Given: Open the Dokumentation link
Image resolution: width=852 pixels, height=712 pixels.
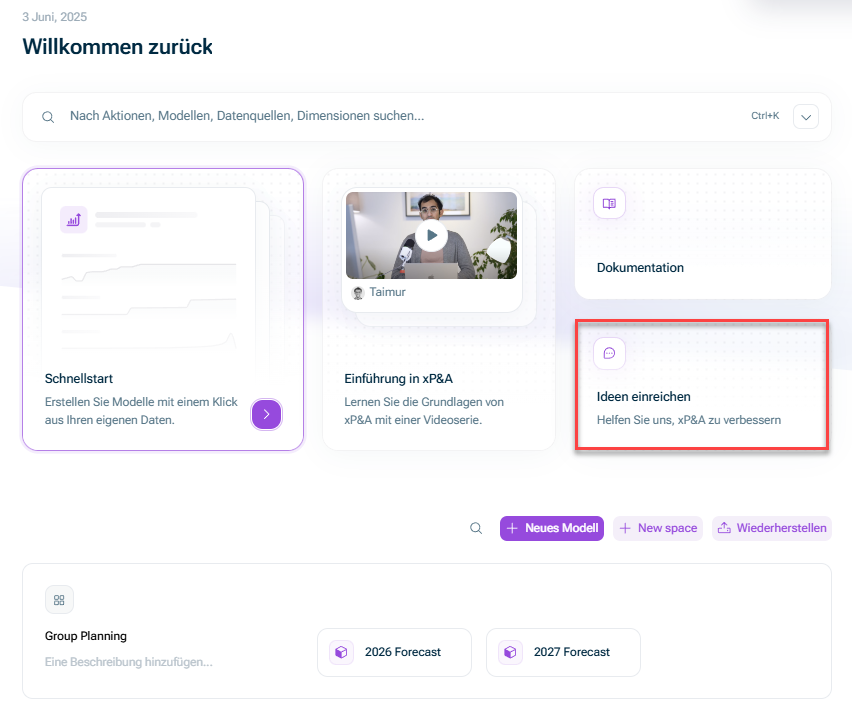Looking at the screenshot, I should click(x=640, y=267).
